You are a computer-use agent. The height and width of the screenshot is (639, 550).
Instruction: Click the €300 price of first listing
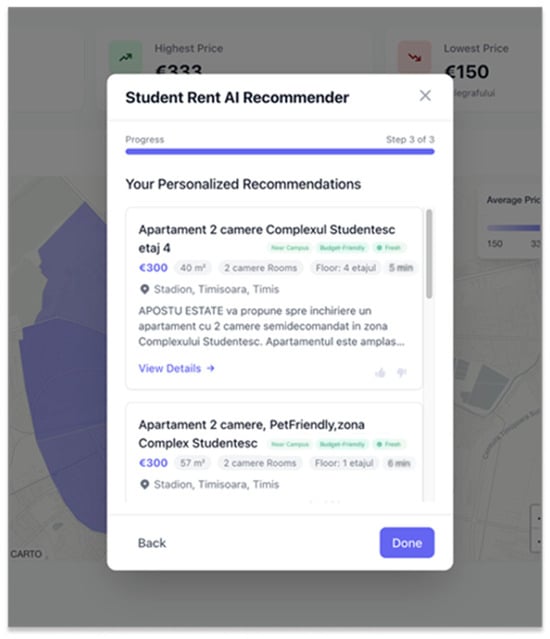click(x=153, y=268)
